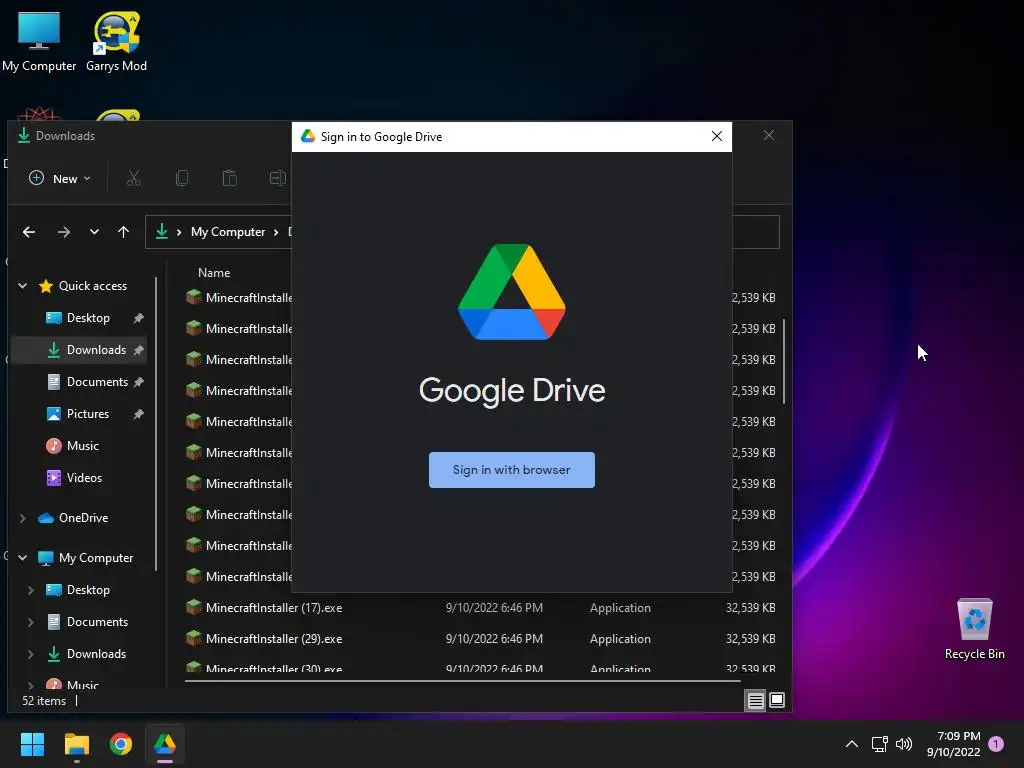The width and height of the screenshot is (1024, 768).
Task: Click Application type of MinecraftInstaller (17).exe
Action: 620,607
